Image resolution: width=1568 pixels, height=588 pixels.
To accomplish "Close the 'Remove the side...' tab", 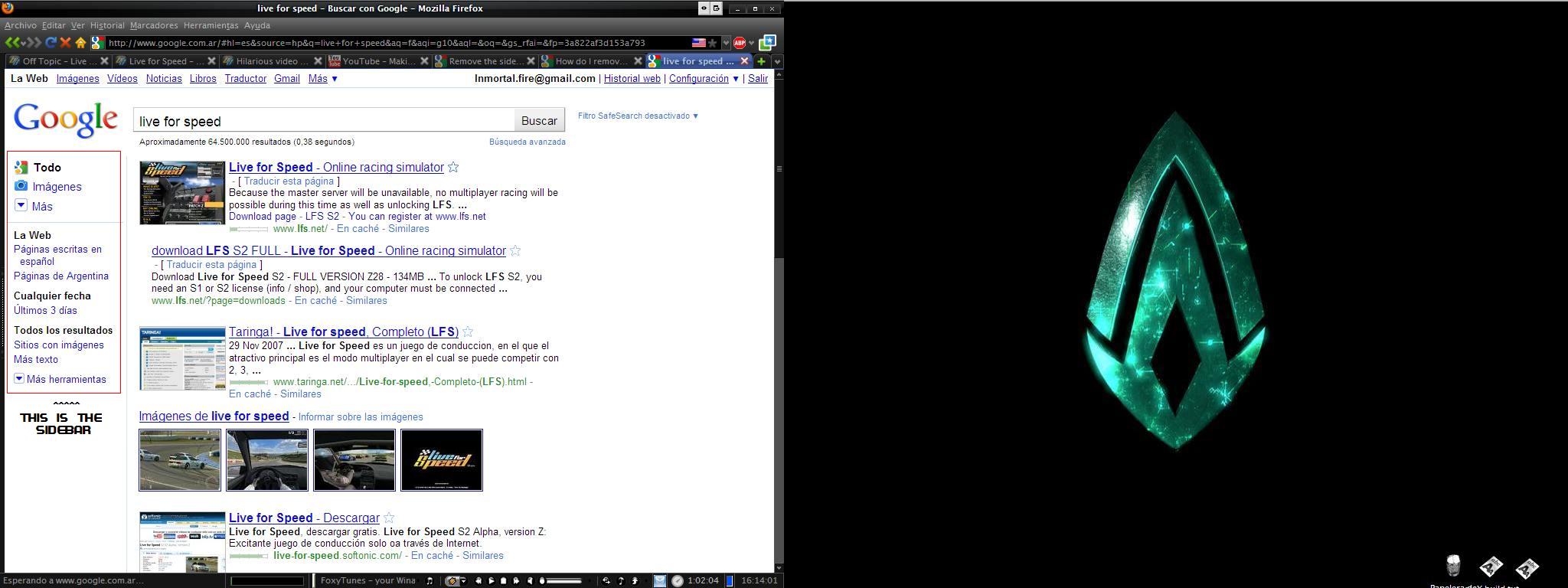I will 531,61.
